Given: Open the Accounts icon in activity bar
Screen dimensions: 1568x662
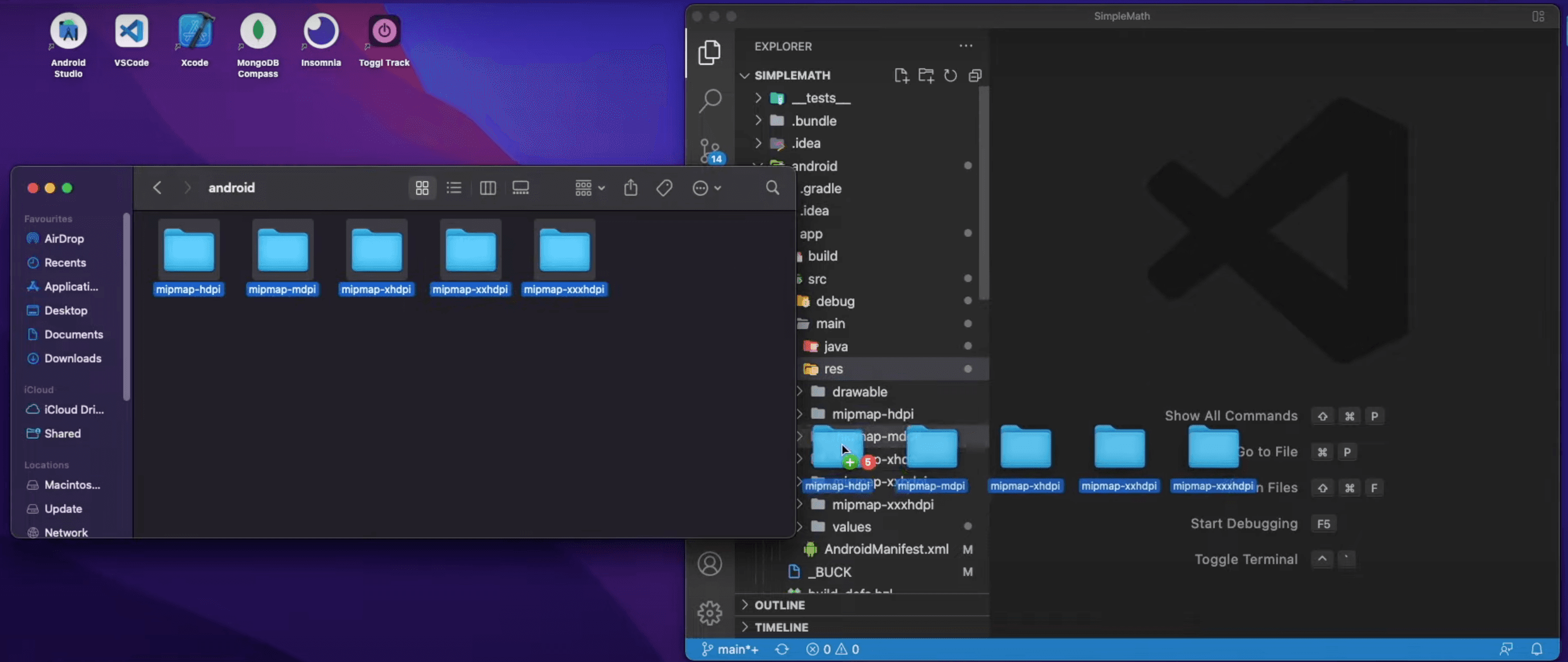Looking at the screenshot, I should point(710,563).
